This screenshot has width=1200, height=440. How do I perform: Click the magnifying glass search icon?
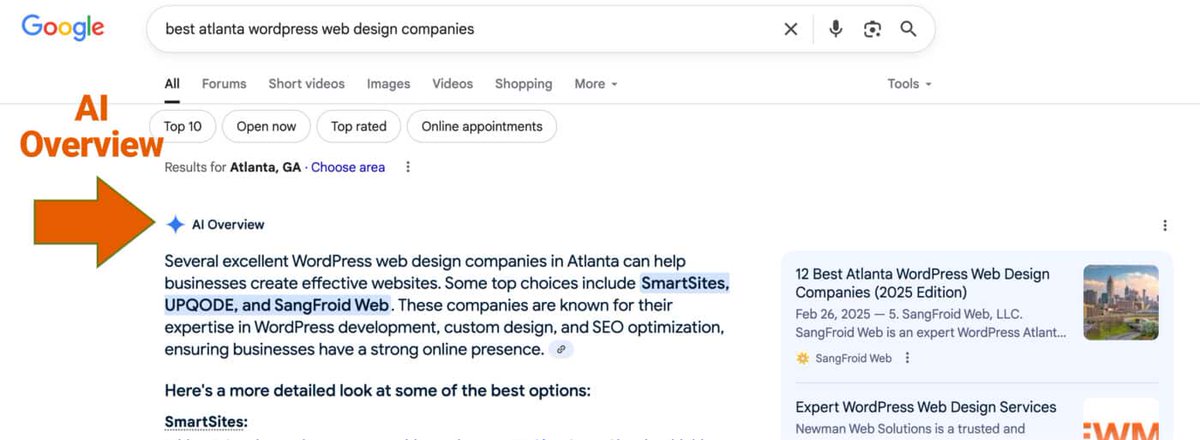(x=908, y=29)
